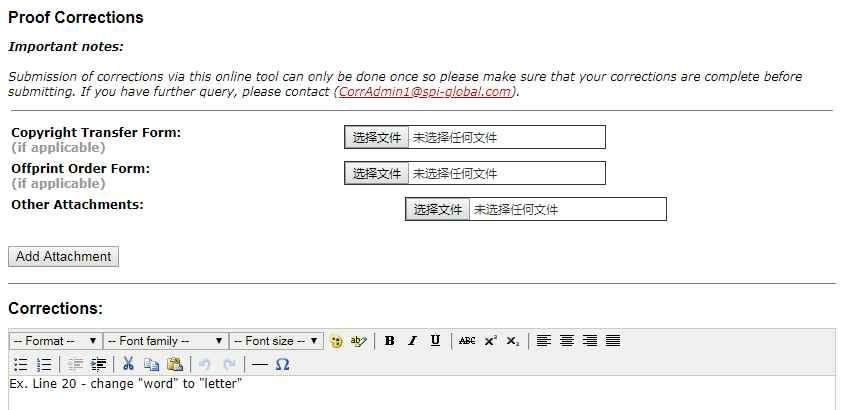The width and height of the screenshot is (841, 410).
Task: Open the Font family dropdown
Action: [166, 341]
